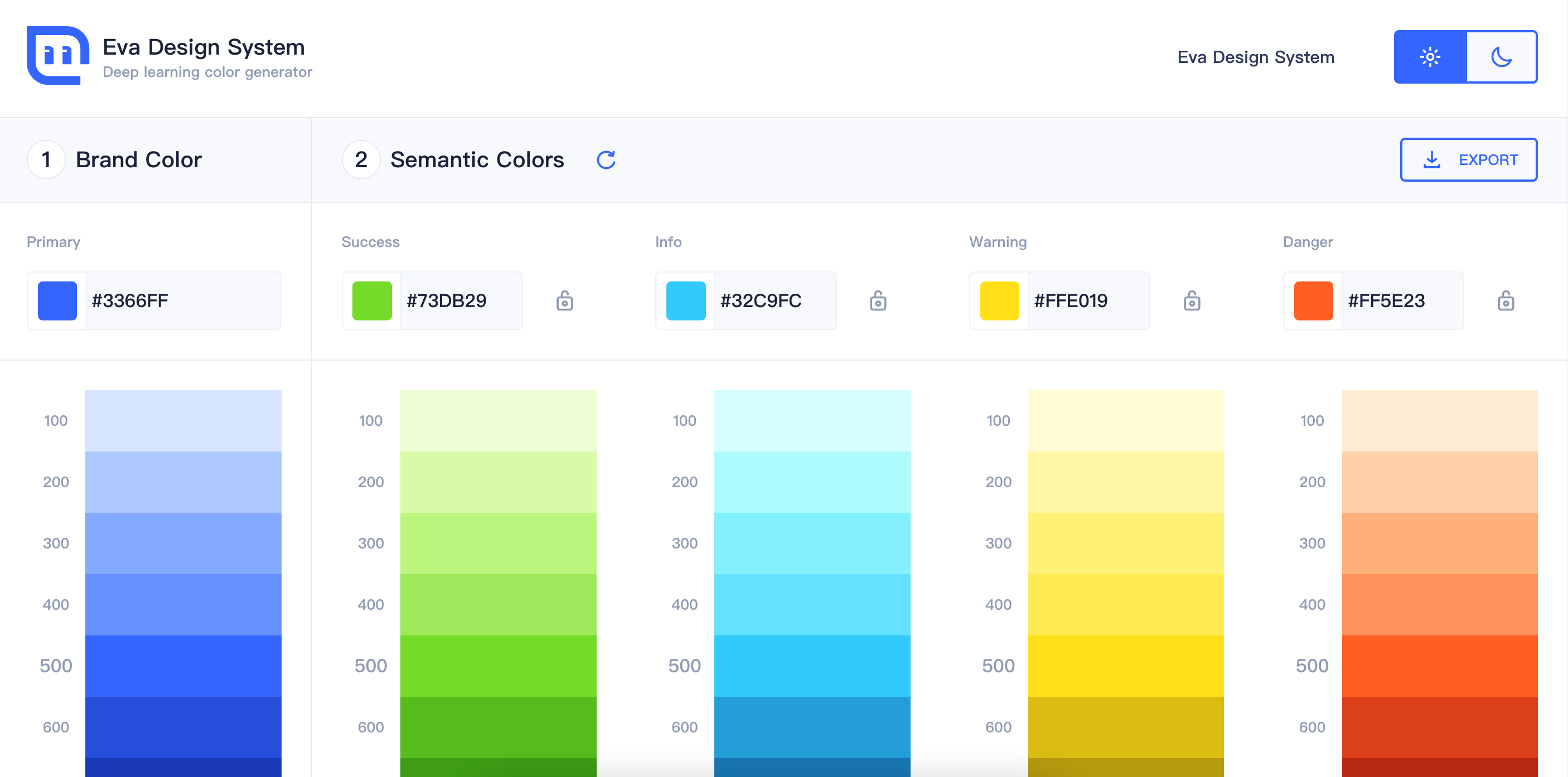
Task: Edit the Primary hex field #3366FF
Action: pyautogui.click(x=182, y=300)
